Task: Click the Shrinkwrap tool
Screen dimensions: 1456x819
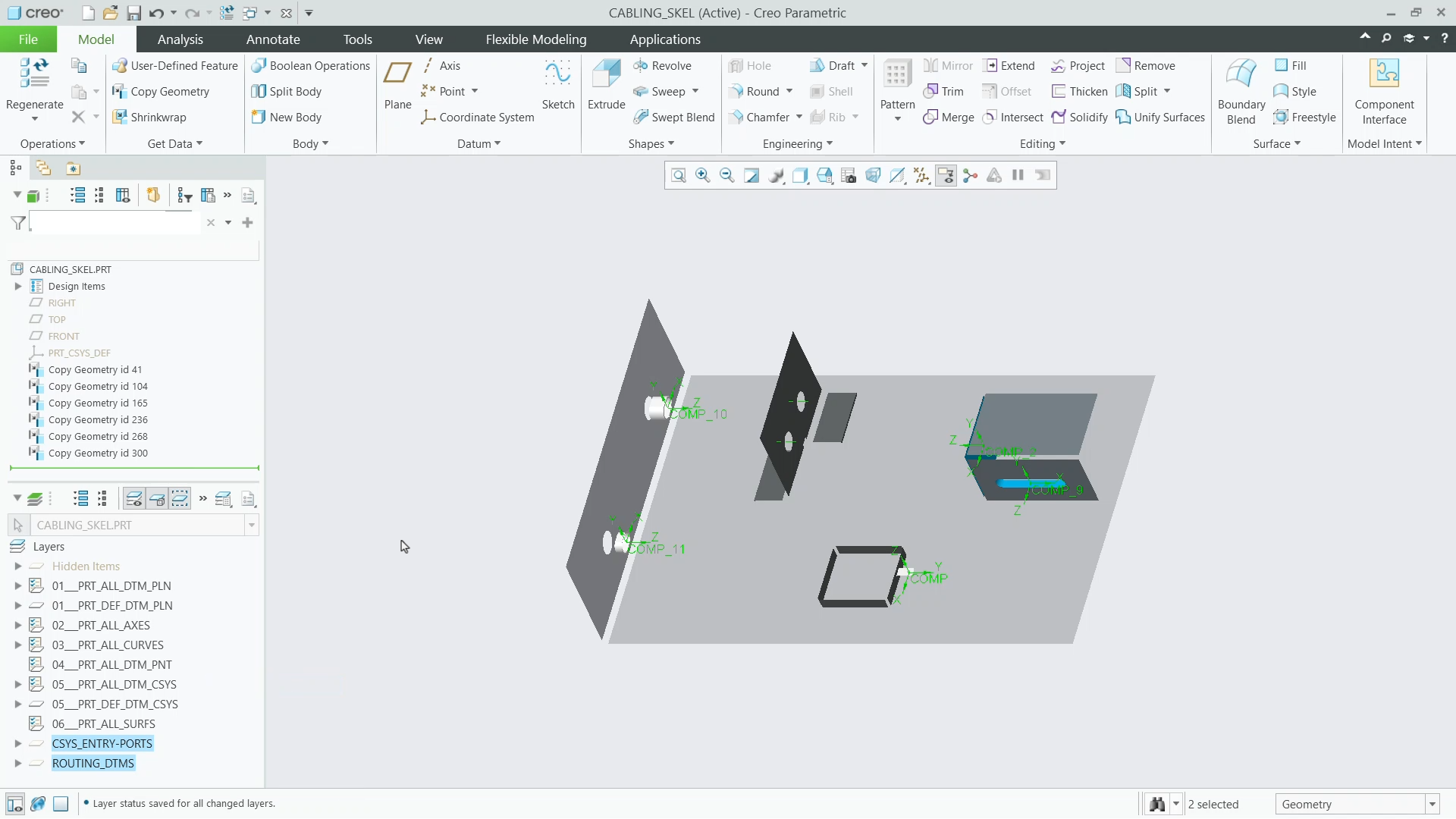Action: [x=149, y=117]
